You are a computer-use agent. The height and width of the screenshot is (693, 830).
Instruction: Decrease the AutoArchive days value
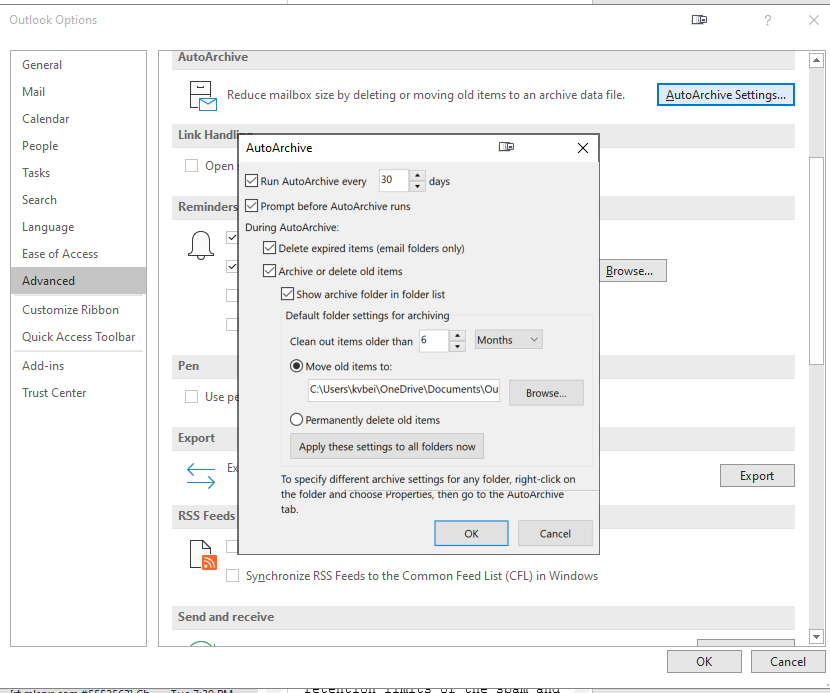point(418,186)
